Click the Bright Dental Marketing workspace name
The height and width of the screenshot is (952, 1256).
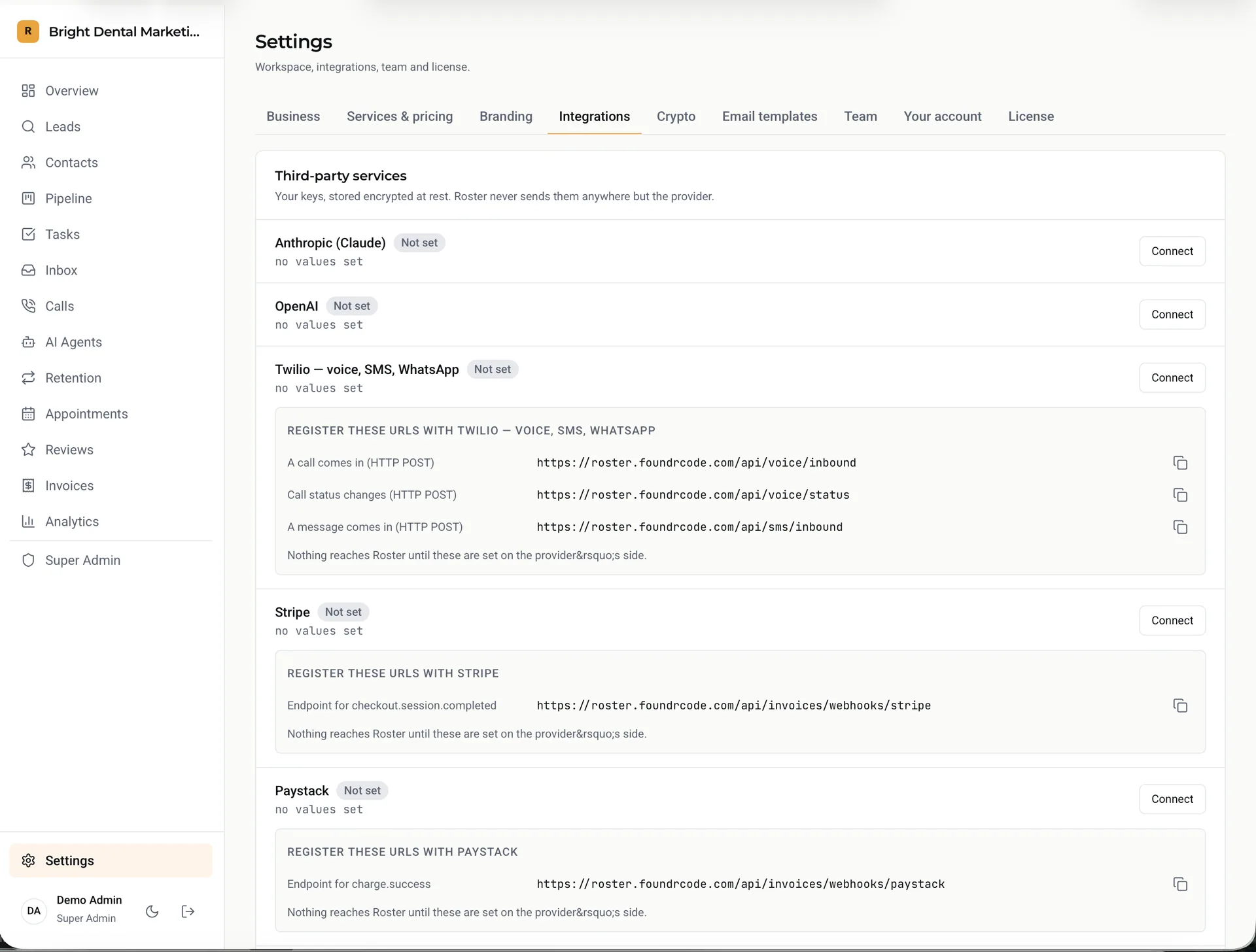point(124,31)
